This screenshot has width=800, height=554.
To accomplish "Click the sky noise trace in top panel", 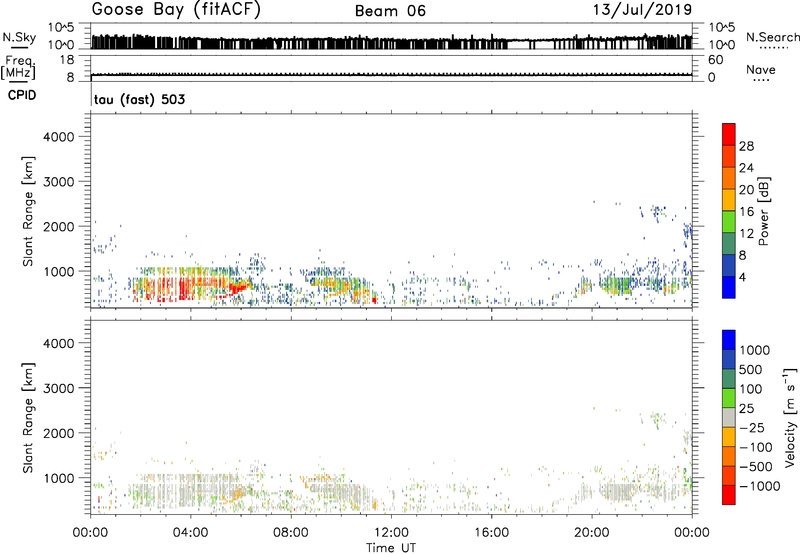I will point(391,41).
